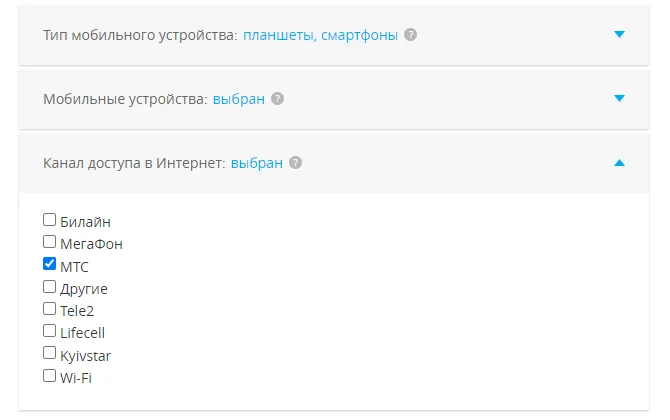Toggle the Wi-Fi checkbox
Viewport: 670px width, 420px height.
click(x=50, y=376)
